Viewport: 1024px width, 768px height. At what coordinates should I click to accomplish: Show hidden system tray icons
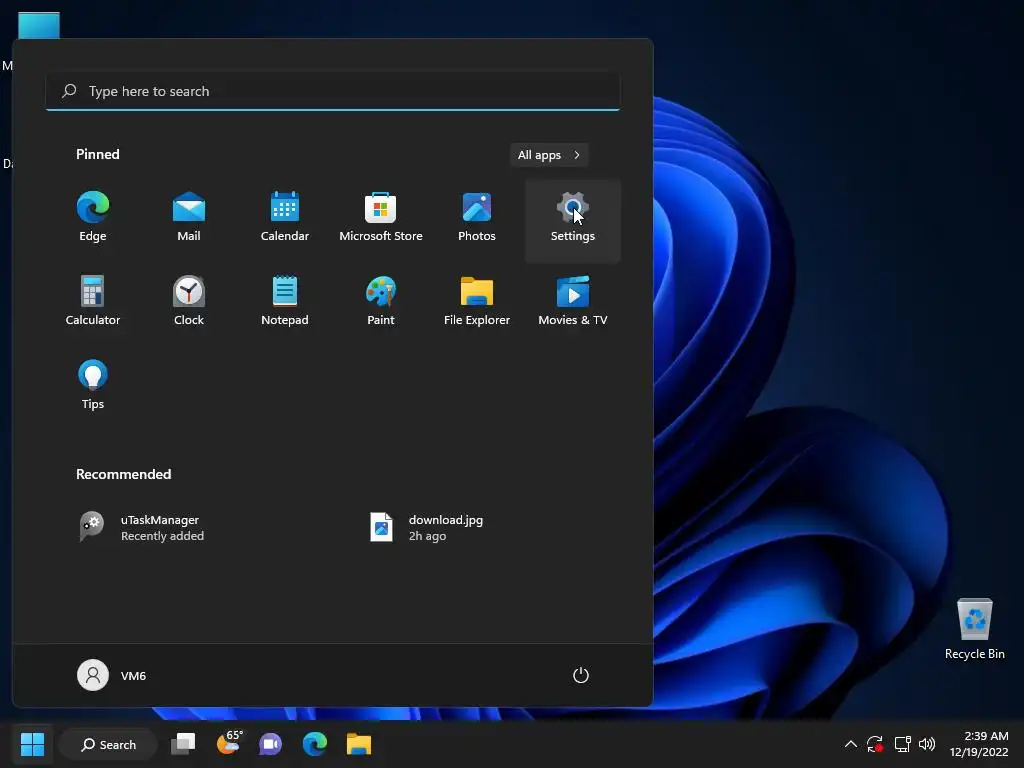(850, 744)
